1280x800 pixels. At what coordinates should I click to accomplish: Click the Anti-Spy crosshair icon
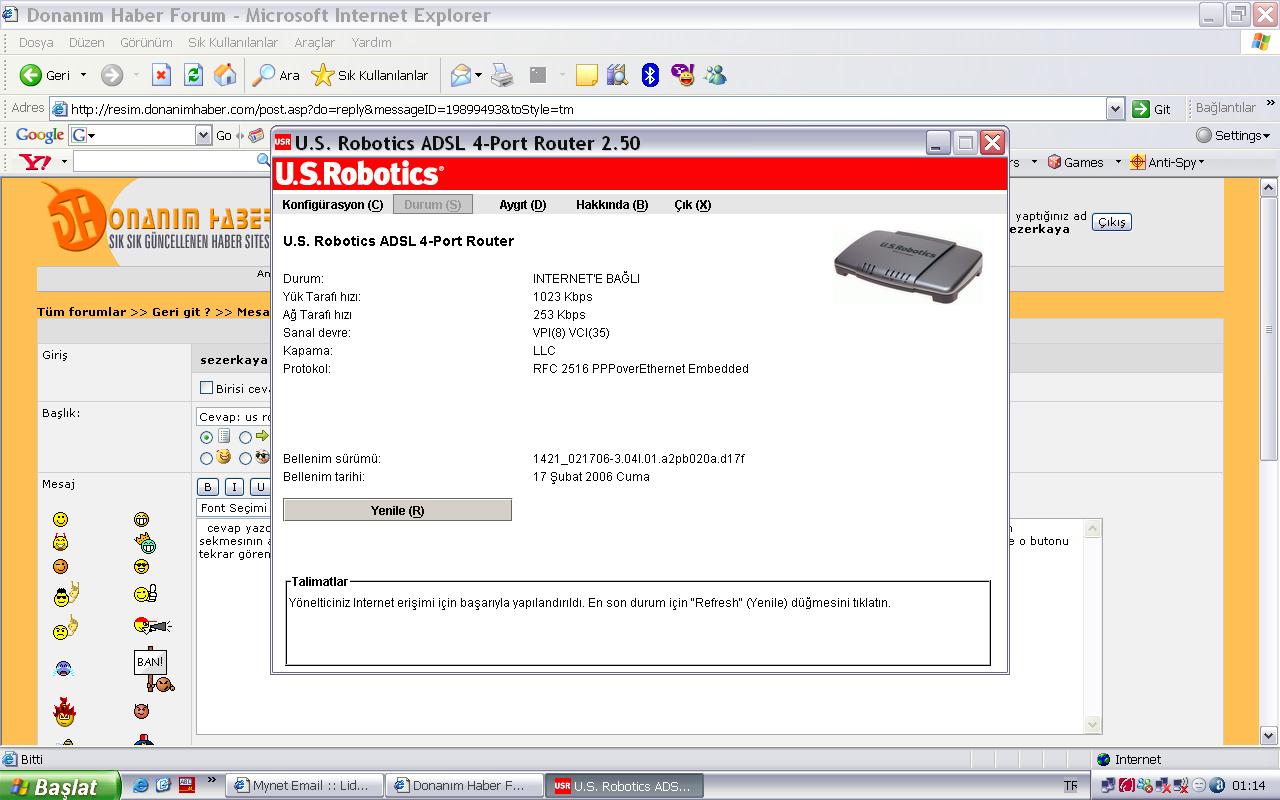(x=1137, y=162)
